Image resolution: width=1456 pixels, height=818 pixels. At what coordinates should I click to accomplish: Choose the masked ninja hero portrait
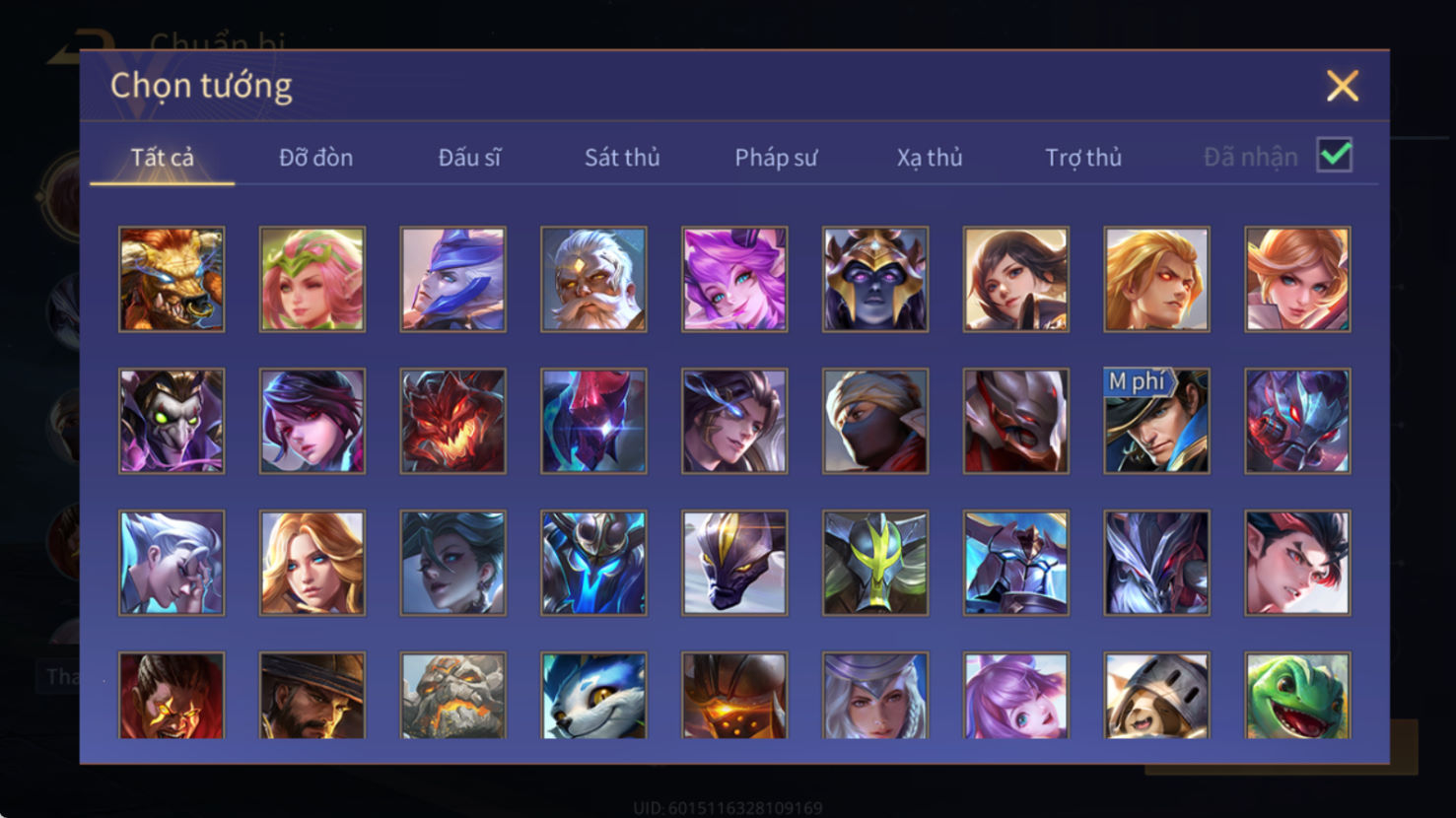[875, 422]
